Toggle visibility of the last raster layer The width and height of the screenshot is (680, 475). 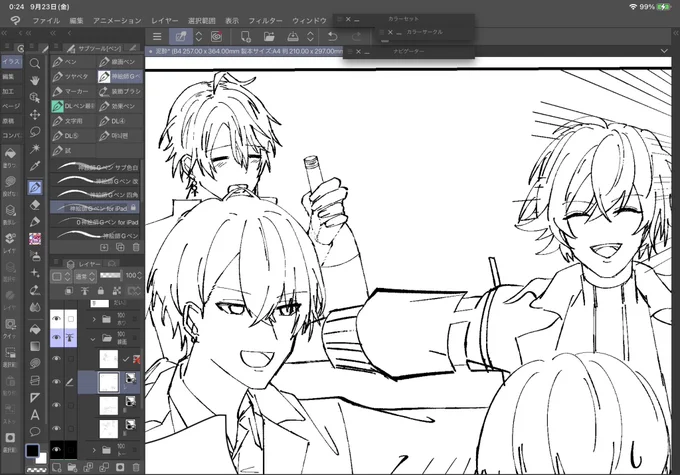[56, 428]
